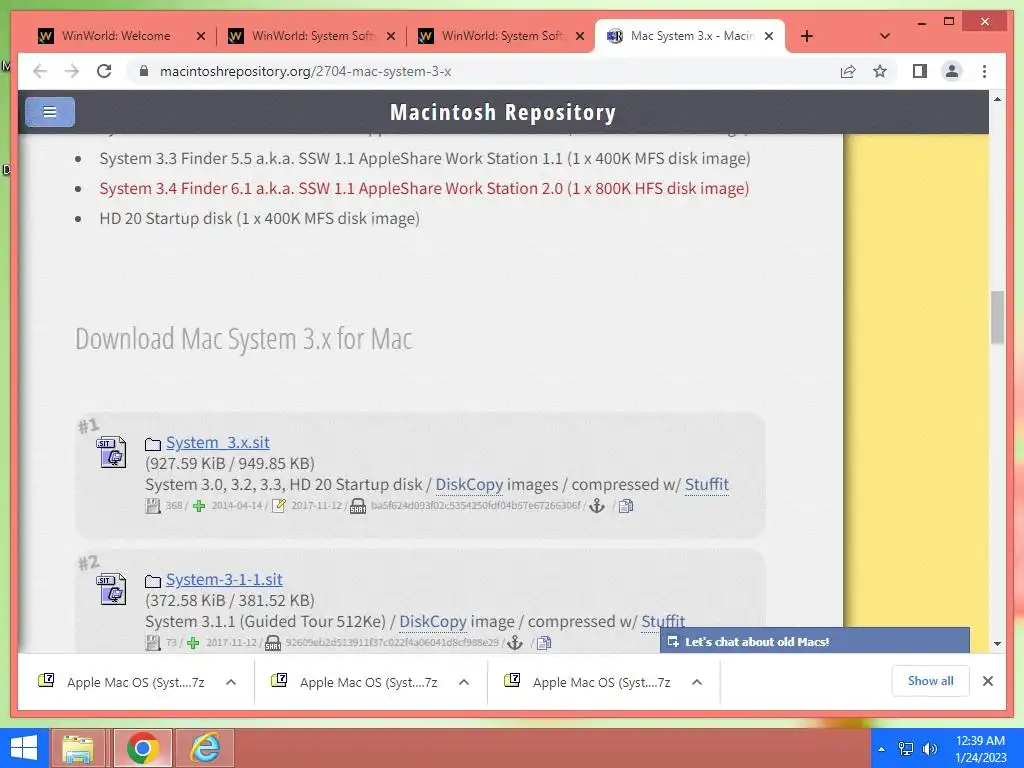This screenshot has width=1024, height=768.
Task: Close the Mac System 3.x tab
Action: 769,36
